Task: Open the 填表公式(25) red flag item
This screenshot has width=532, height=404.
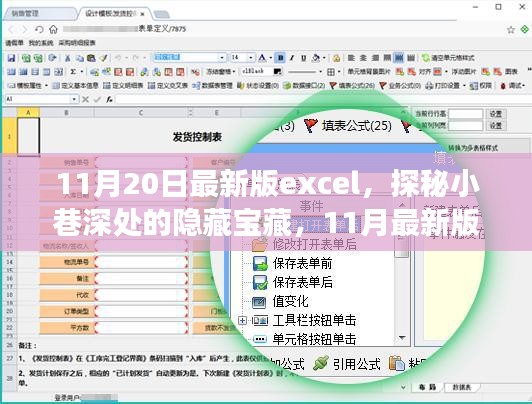Action: 347,126
